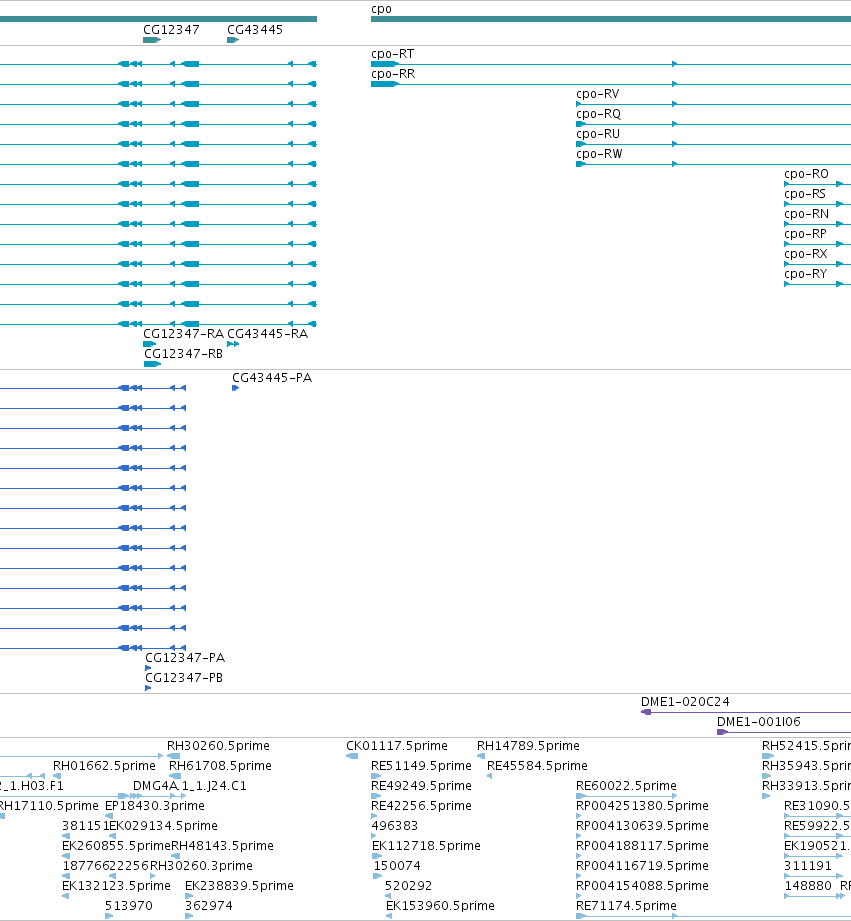Image resolution: width=851 pixels, height=921 pixels.
Task: Select the RE51149.5prime EST
Action: coord(421,766)
